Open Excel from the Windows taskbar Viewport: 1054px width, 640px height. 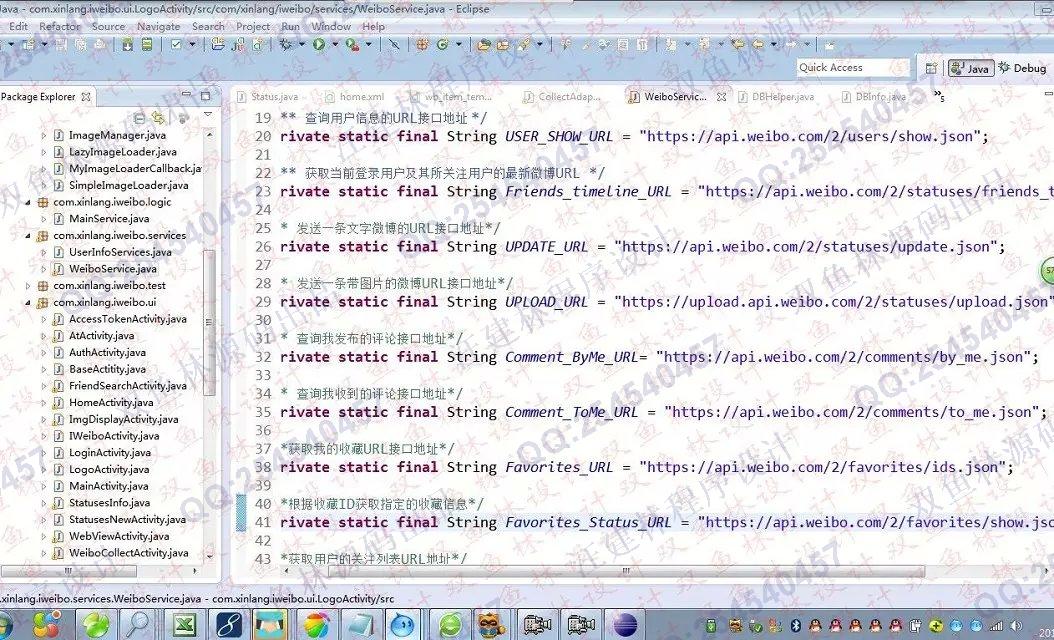pyautogui.click(x=184, y=624)
